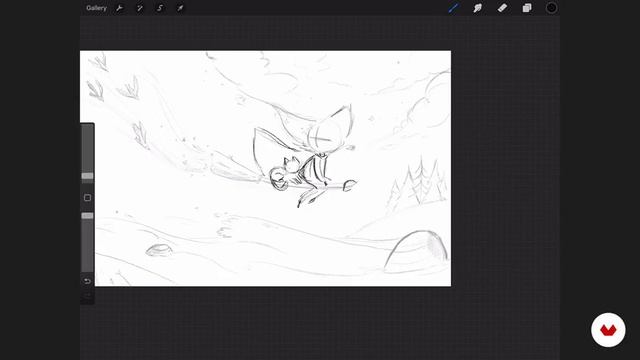Viewport: 640px width, 360px height.
Task: Undo the last stroke
Action: point(87,281)
